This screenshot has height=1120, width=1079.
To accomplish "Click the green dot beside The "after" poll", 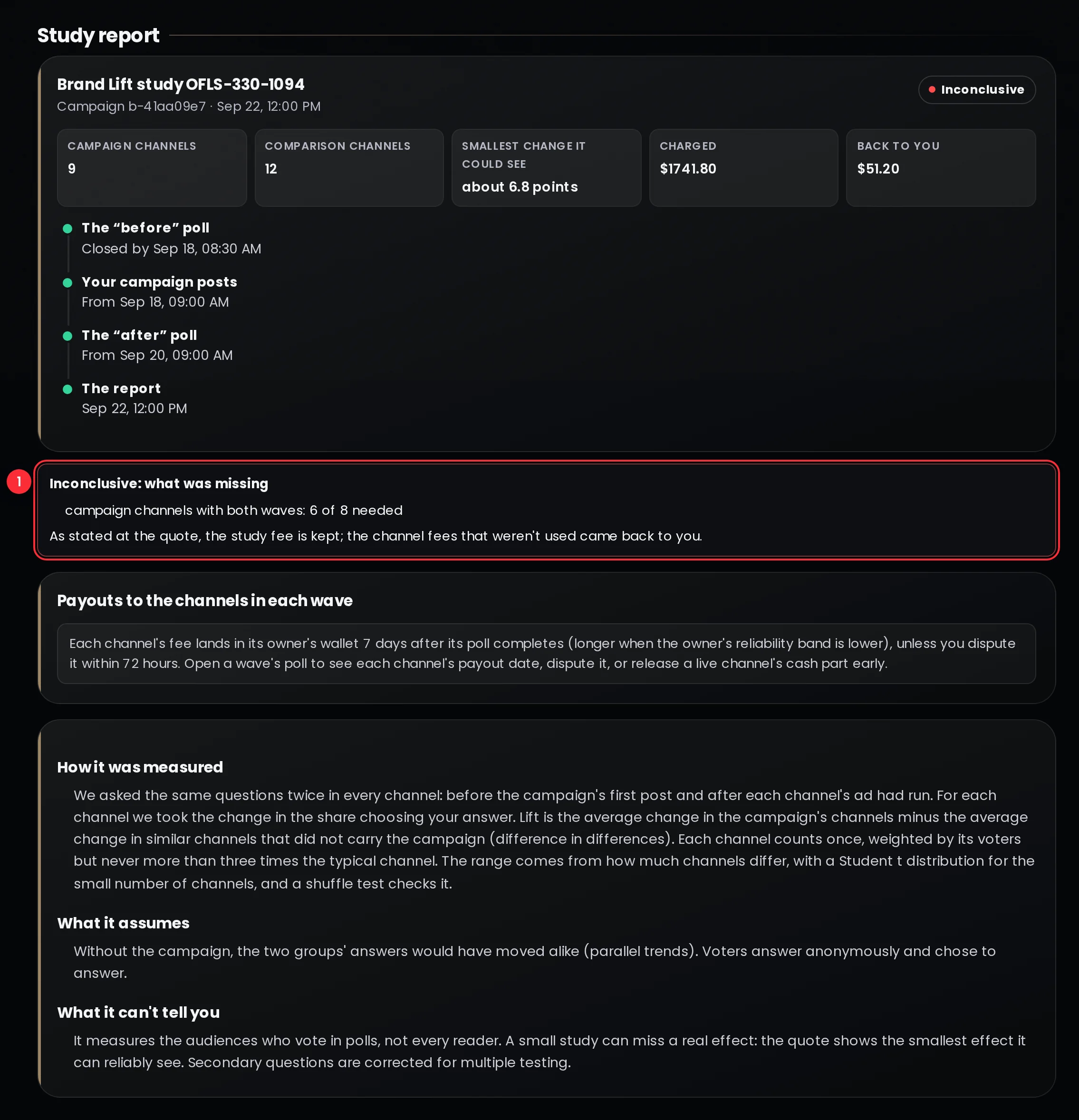I will tap(67, 336).
